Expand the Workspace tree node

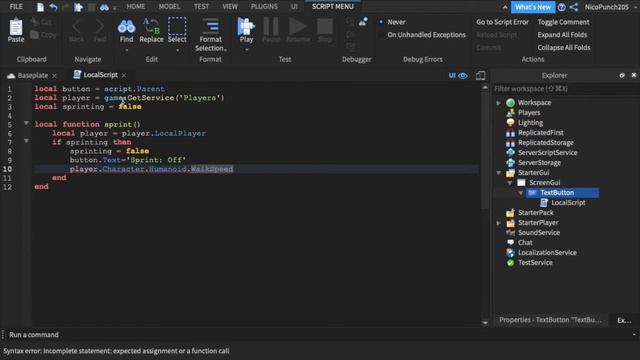[x=498, y=103]
